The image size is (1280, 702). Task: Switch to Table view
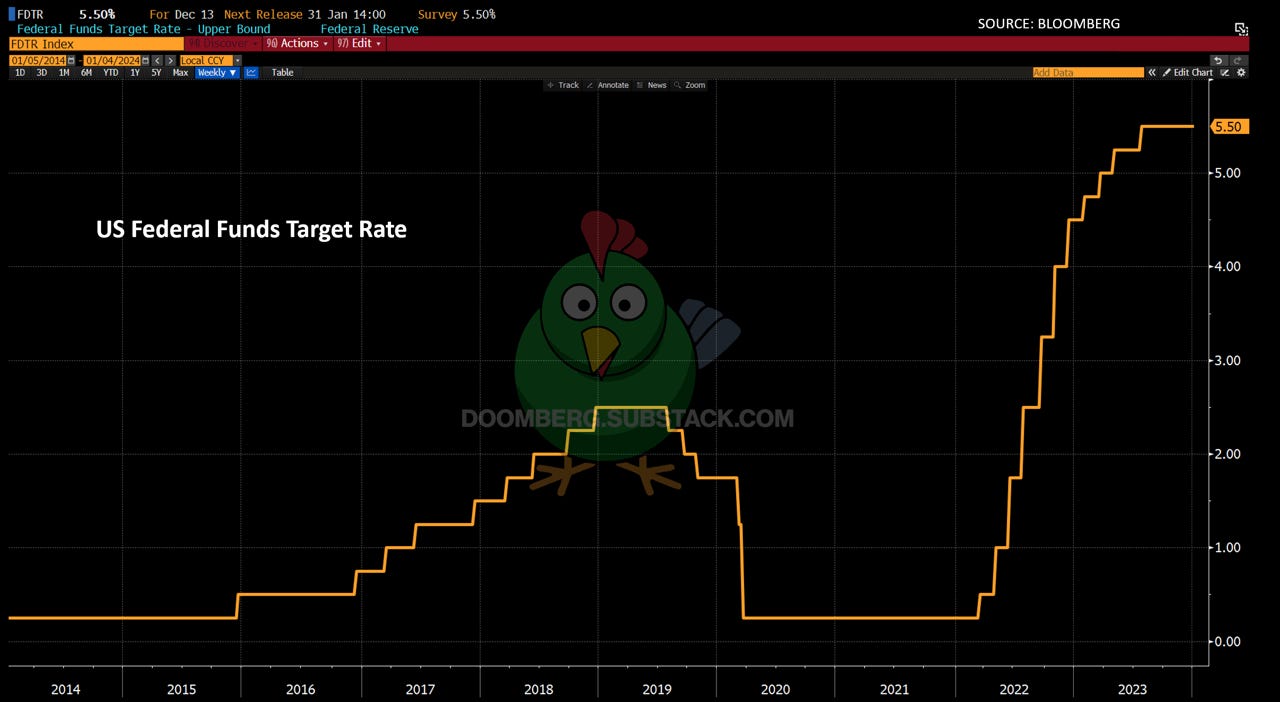coord(283,73)
